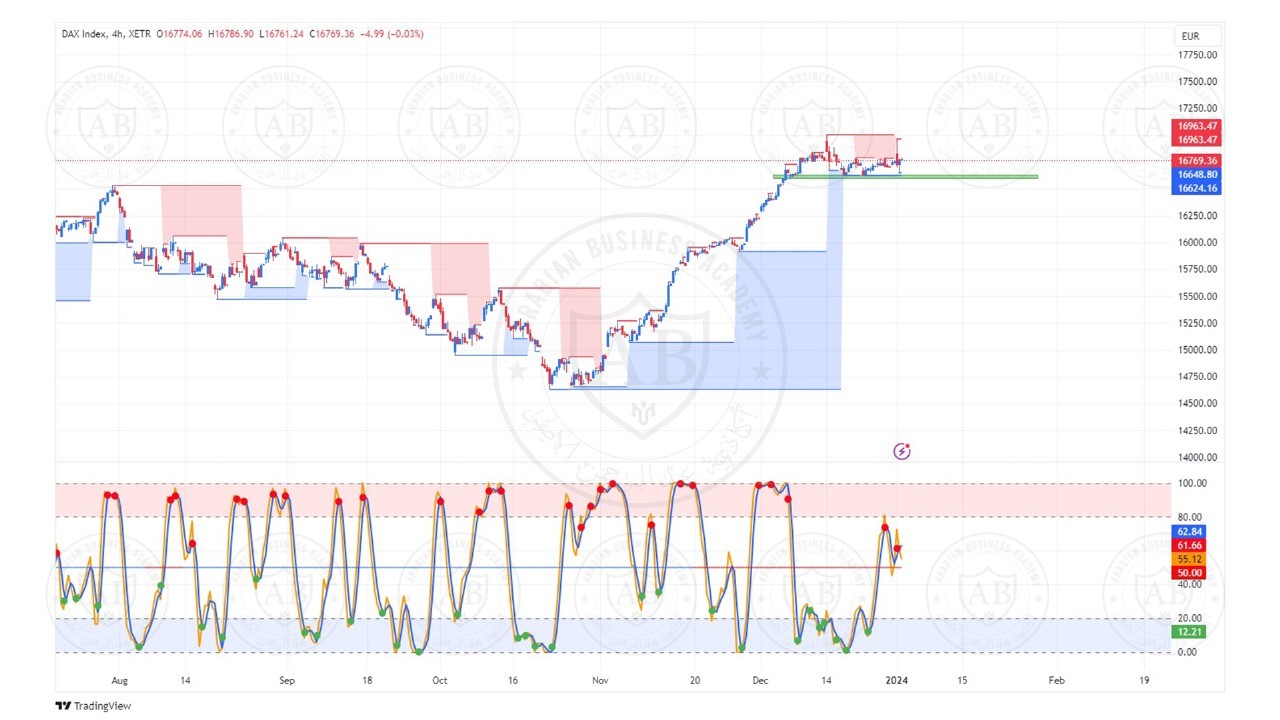Click the 14250.00 price scale label
The width and height of the screenshot is (1280, 720).
tap(1197, 431)
